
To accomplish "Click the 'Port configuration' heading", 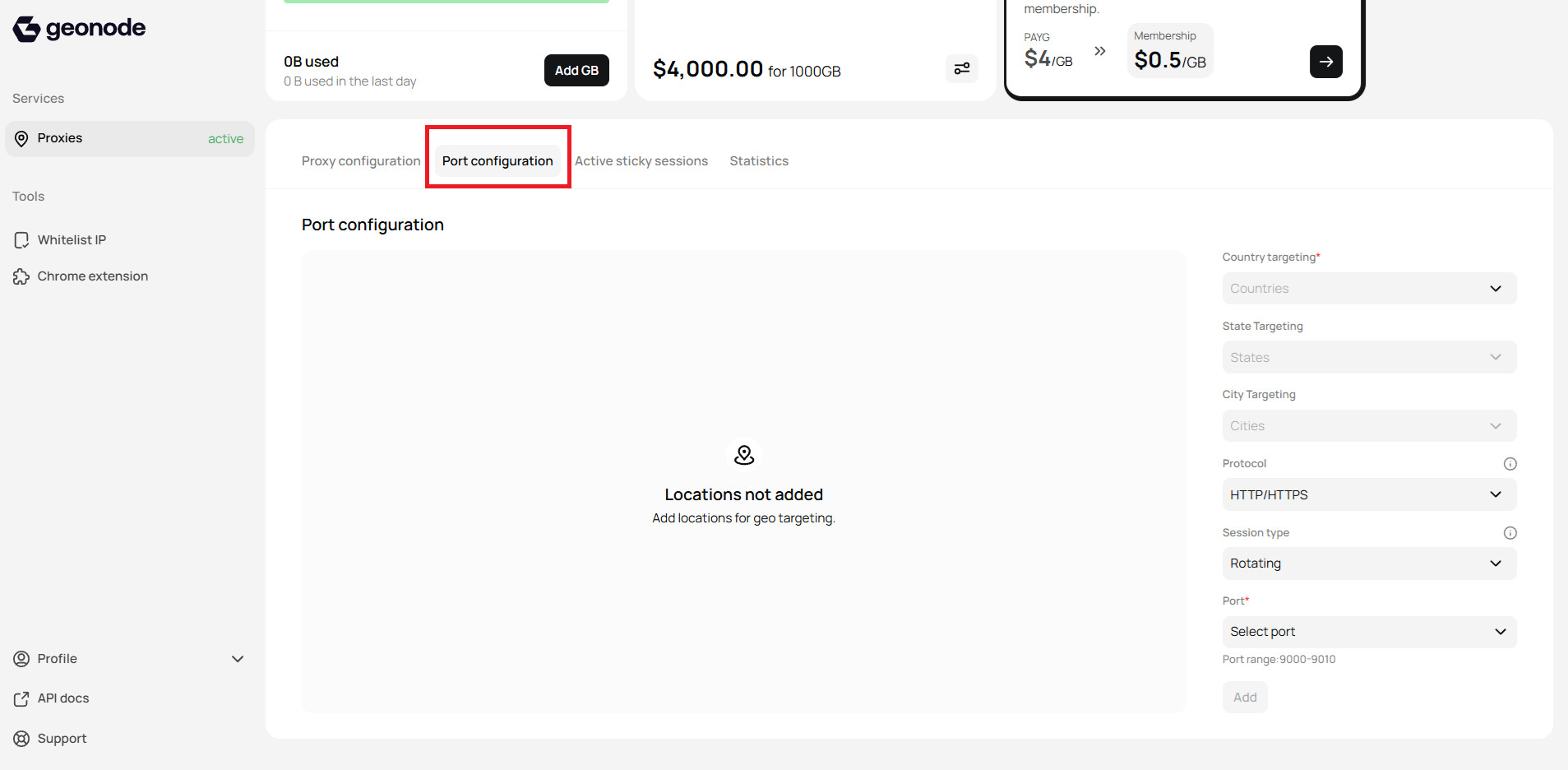I will (x=372, y=225).
